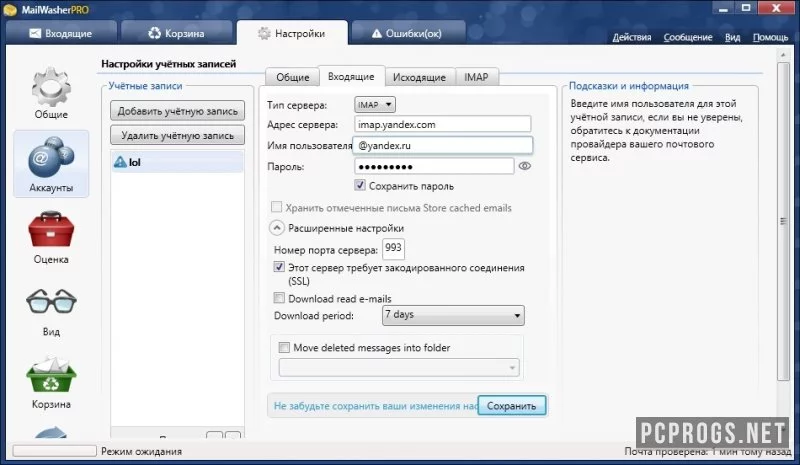Image resolution: width=800 pixels, height=465 pixels.
Task: Switch to the Исходящие account tab
Action: point(419,77)
